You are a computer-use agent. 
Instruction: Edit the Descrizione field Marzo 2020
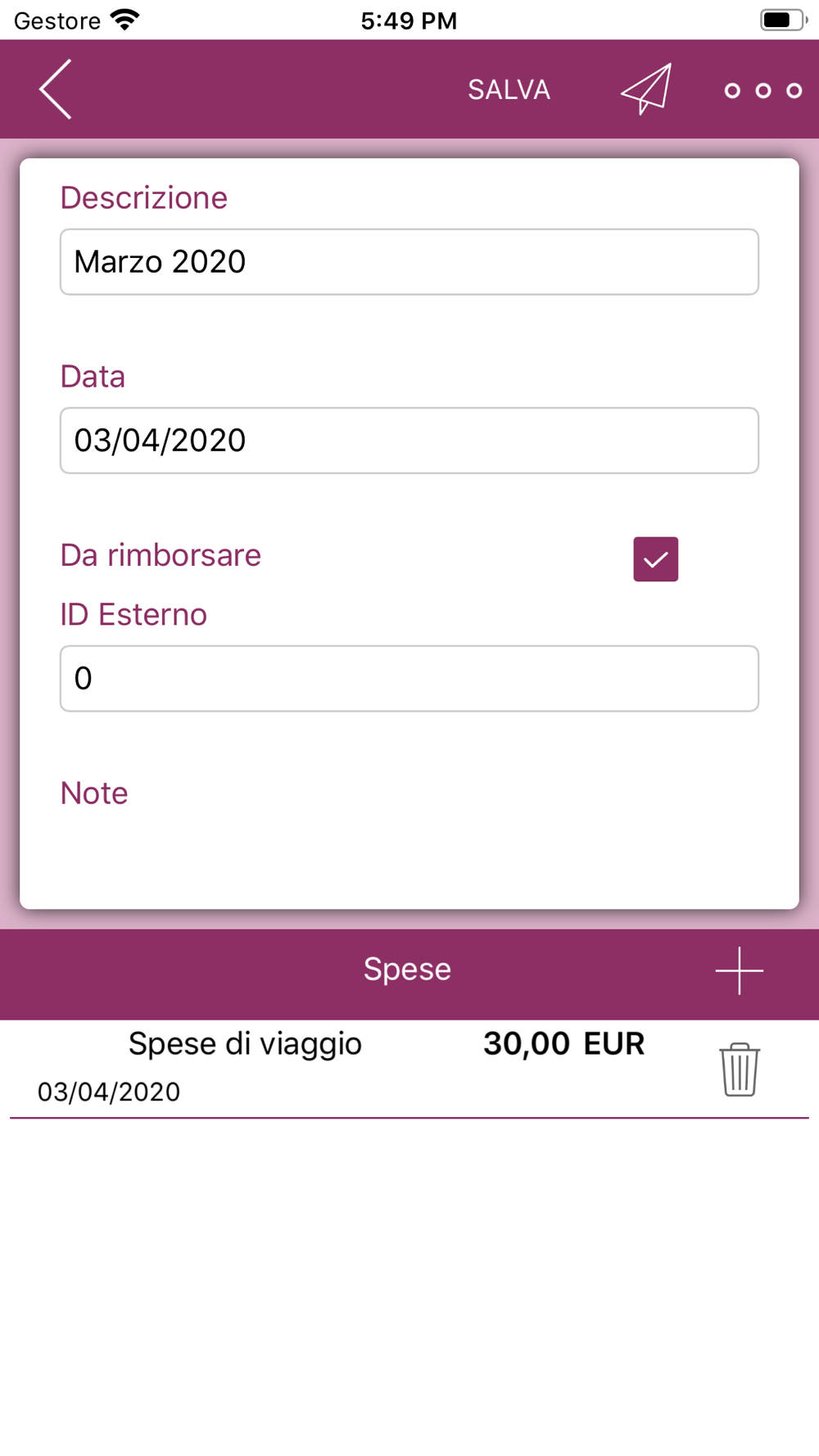409,262
